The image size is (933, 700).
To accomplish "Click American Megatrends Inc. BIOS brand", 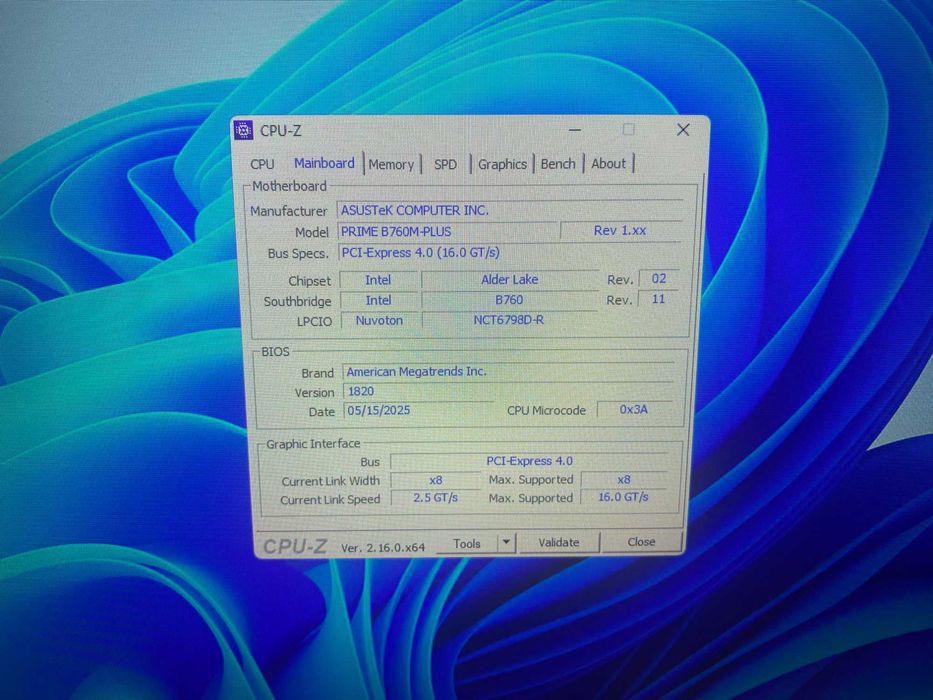I will tap(508, 371).
